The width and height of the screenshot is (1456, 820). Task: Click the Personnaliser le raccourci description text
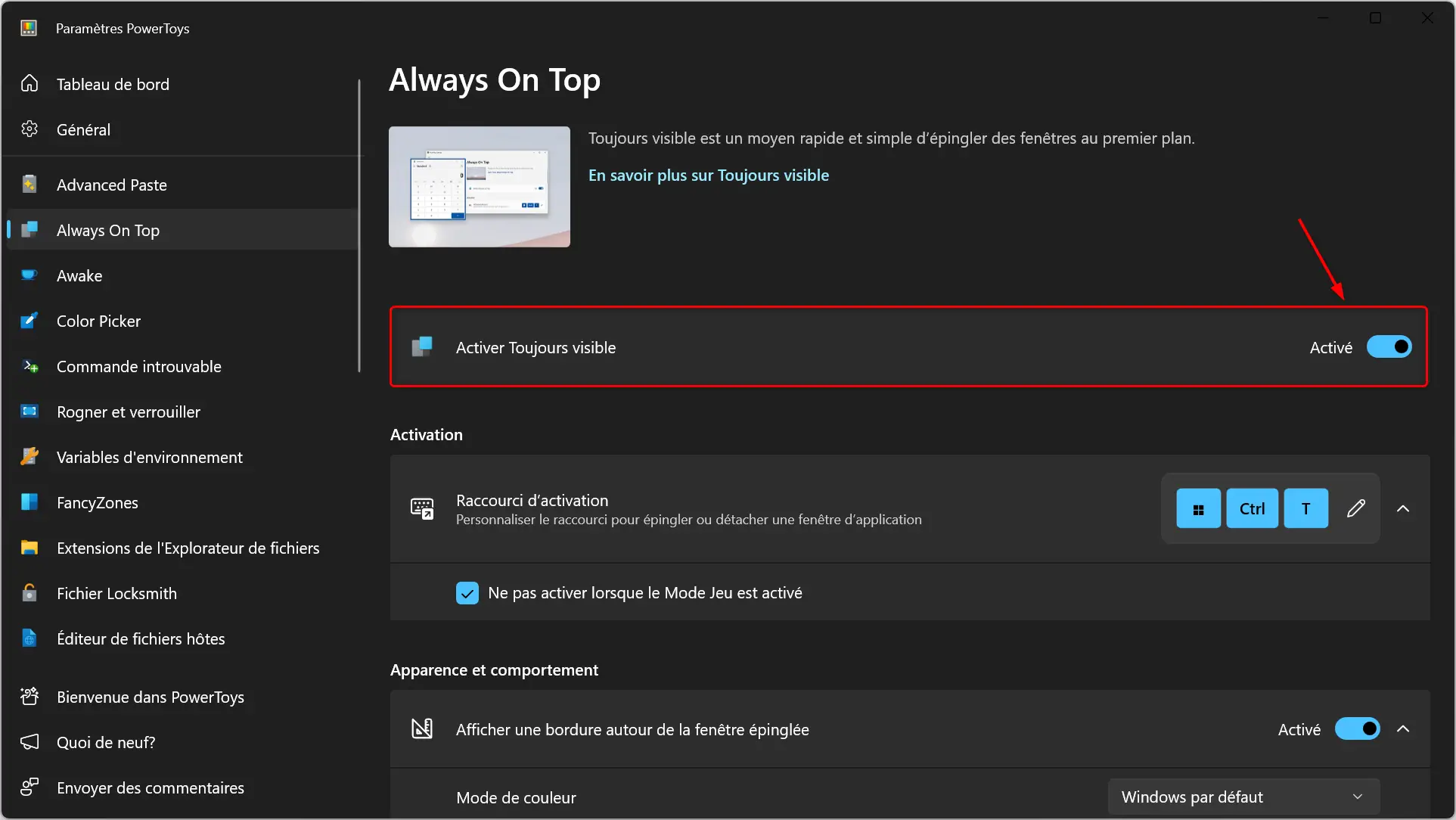pos(688,520)
